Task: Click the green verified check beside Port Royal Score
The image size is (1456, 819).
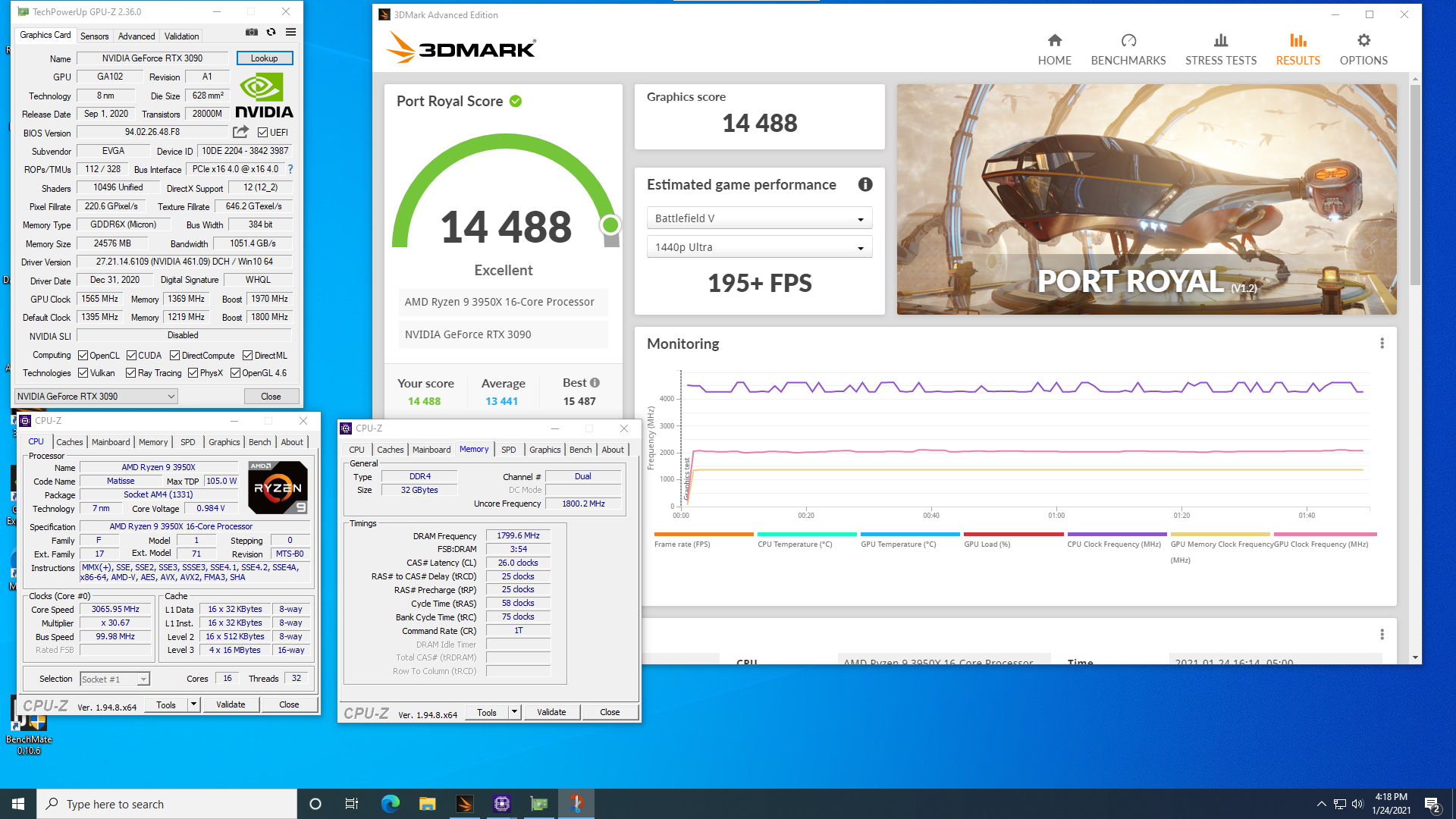Action: click(516, 101)
